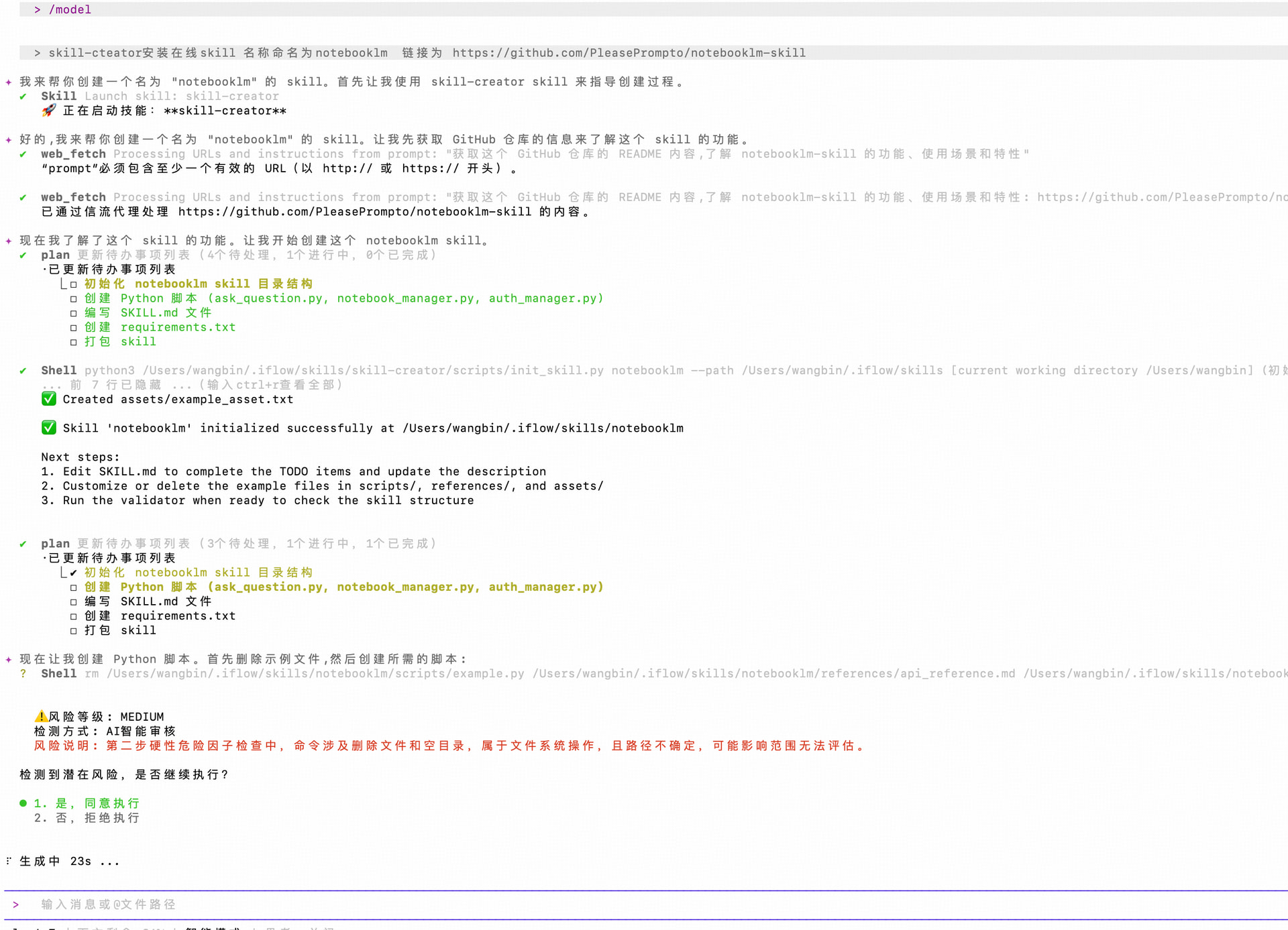1288x930 pixels.
Task: Click purple sparkle beside first assistant message
Action: [x=9, y=82]
